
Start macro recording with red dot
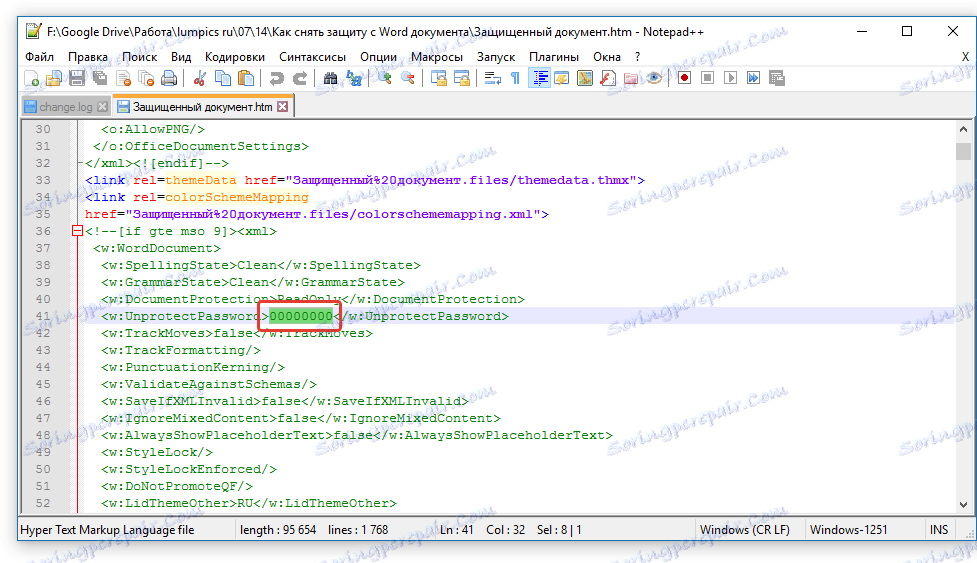click(x=684, y=78)
